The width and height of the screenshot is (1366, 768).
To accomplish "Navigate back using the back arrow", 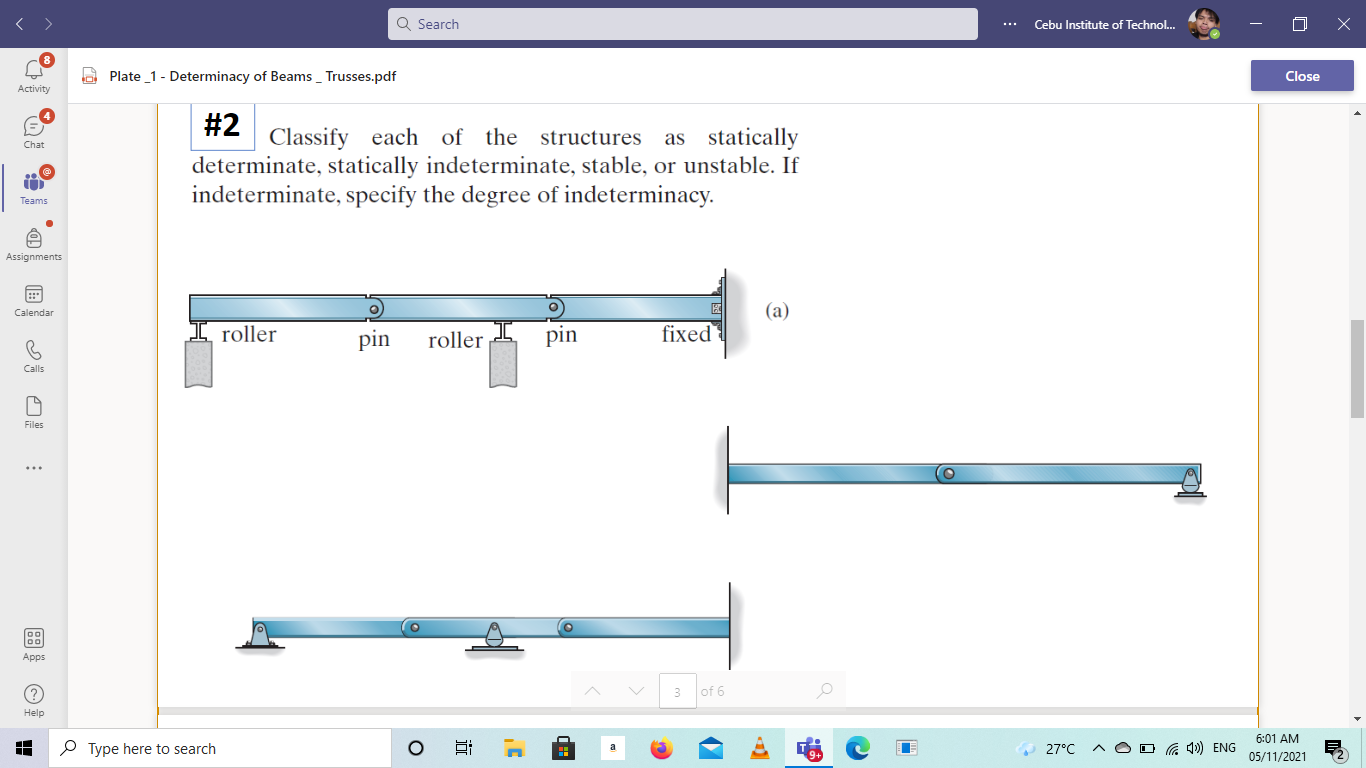I will (x=18, y=23).
